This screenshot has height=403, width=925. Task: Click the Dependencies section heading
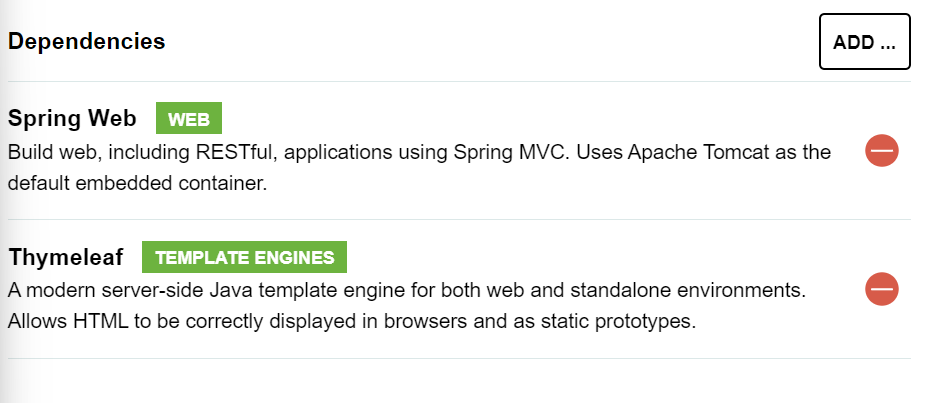click(87, 41)
